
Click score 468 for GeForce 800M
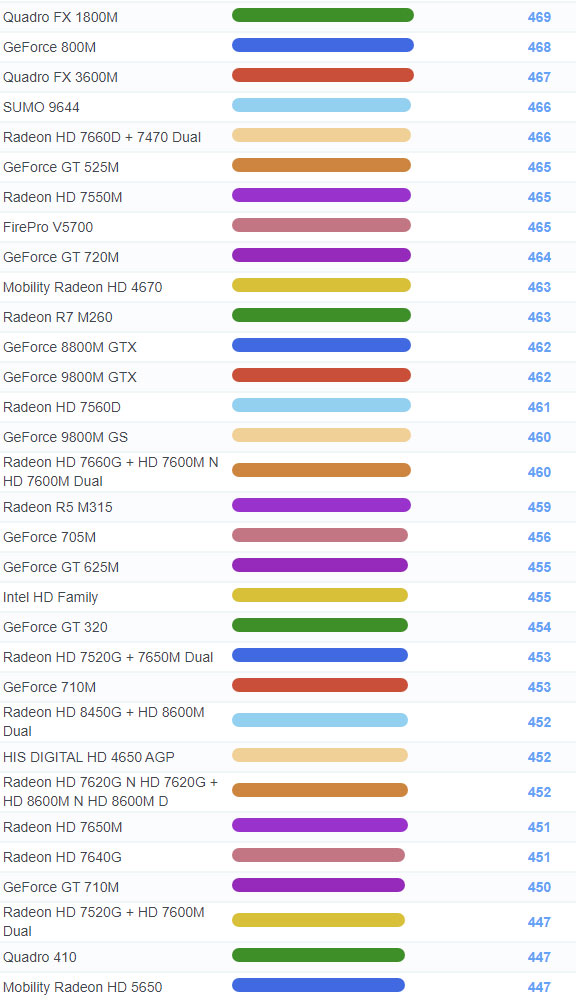click(539, 47)
